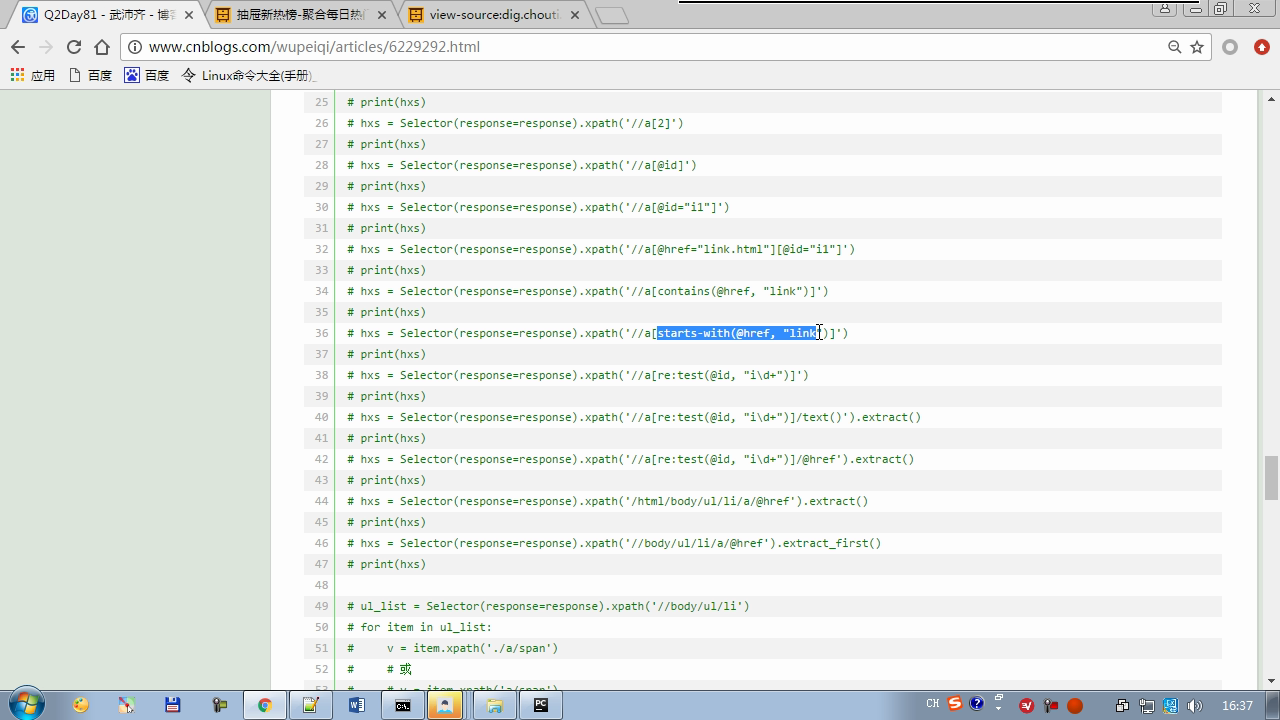Click line 52 comment '# 或'

pos(380,669)
